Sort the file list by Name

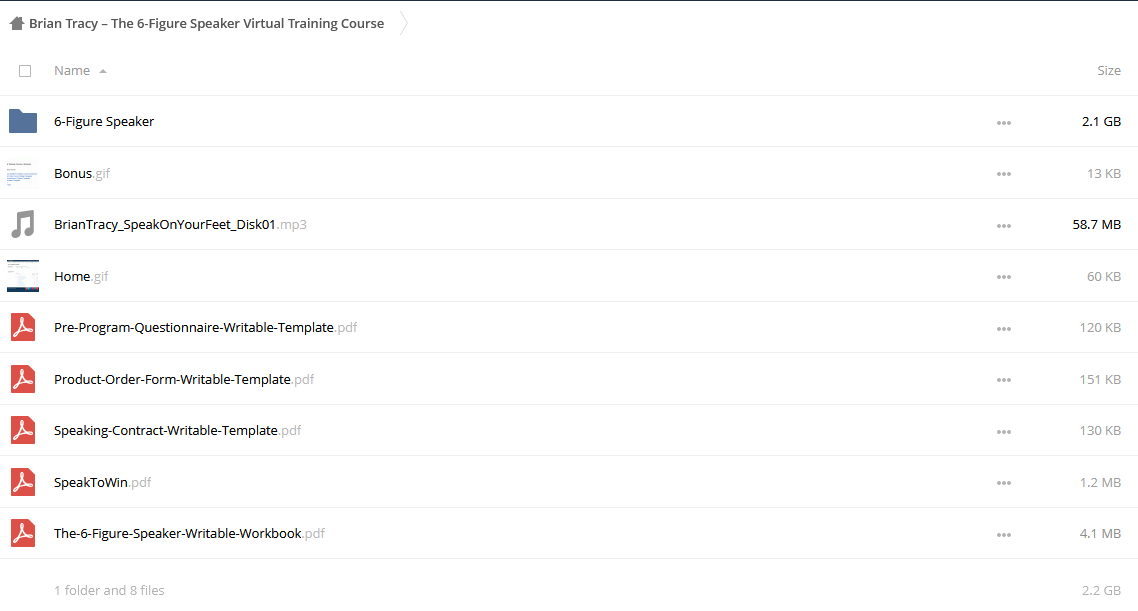pos(72,70)
